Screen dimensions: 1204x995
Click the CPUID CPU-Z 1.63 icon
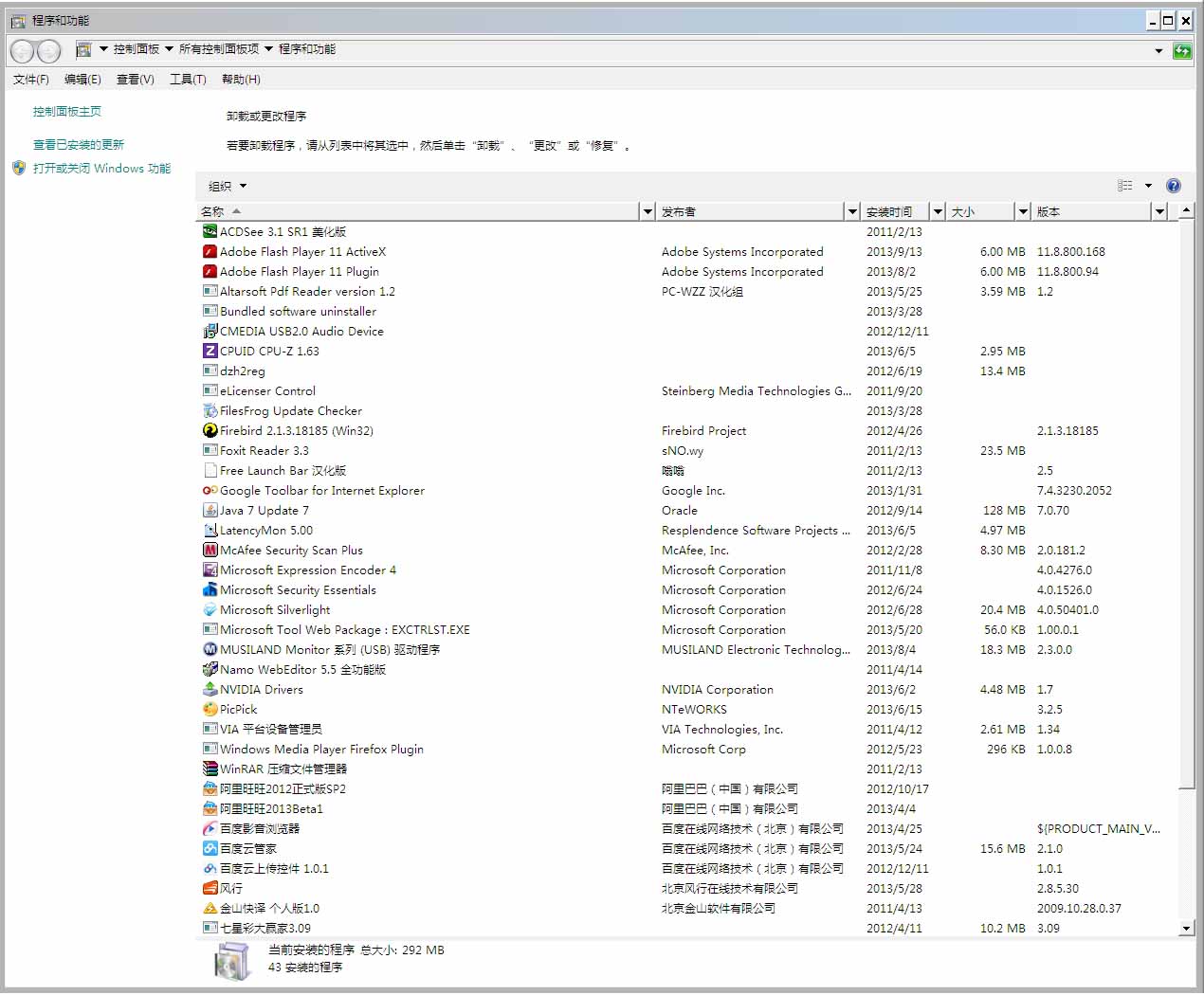point(210,351)
